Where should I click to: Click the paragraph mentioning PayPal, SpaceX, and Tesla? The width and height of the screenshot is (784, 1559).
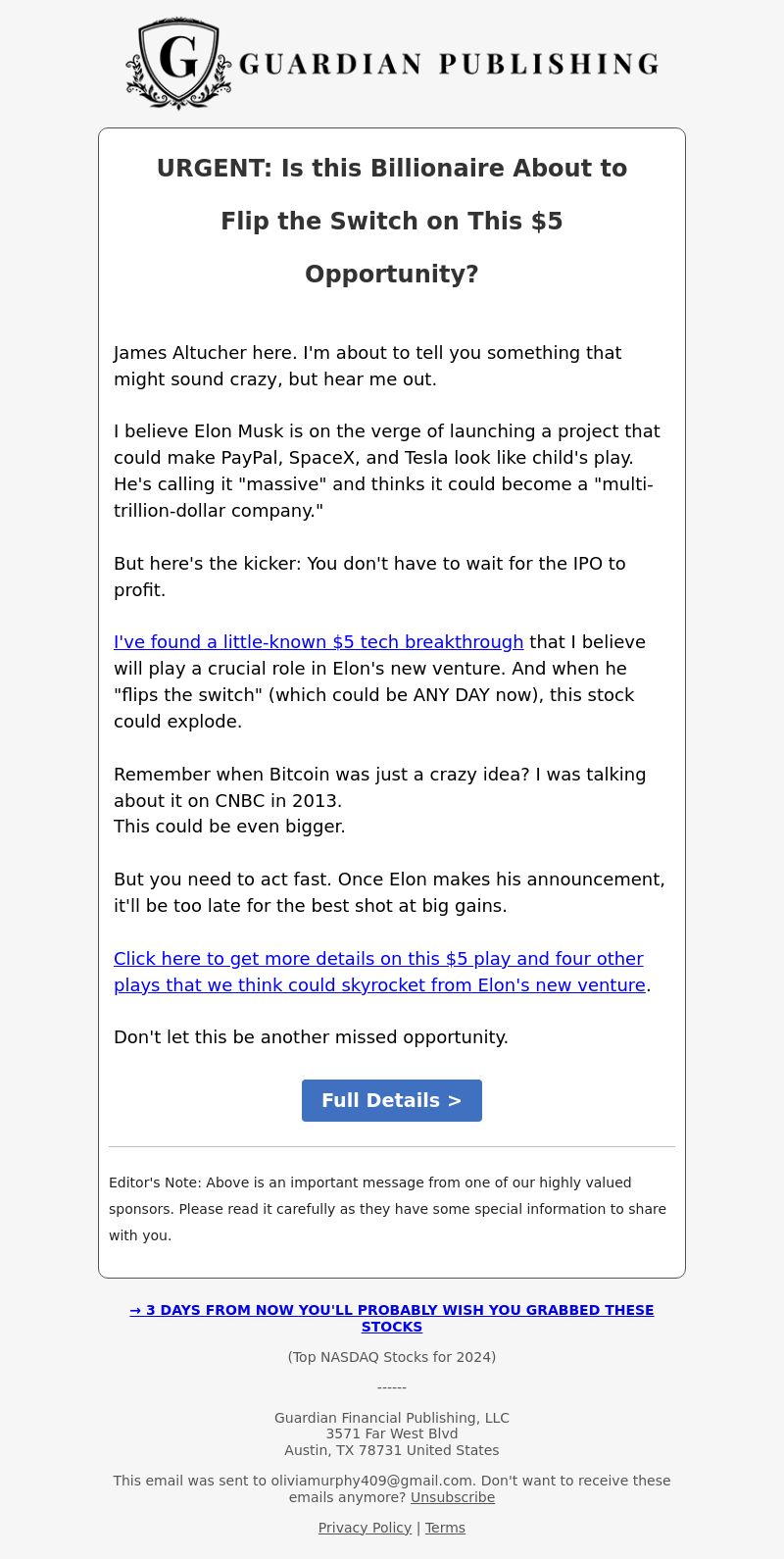[387, 471]
